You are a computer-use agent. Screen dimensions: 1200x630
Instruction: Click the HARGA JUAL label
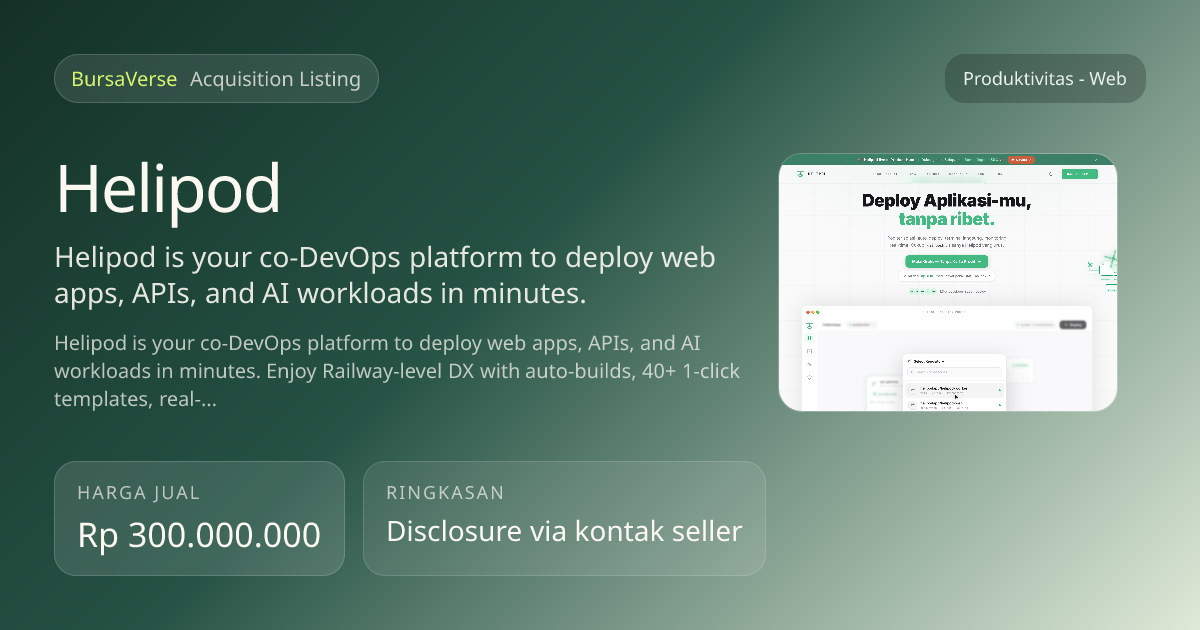139,492
